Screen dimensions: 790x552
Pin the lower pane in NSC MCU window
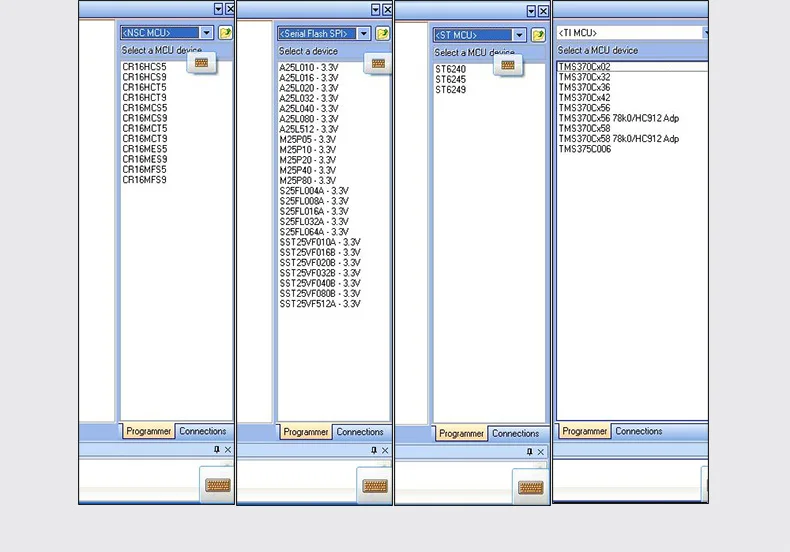[x=217, y=449]
